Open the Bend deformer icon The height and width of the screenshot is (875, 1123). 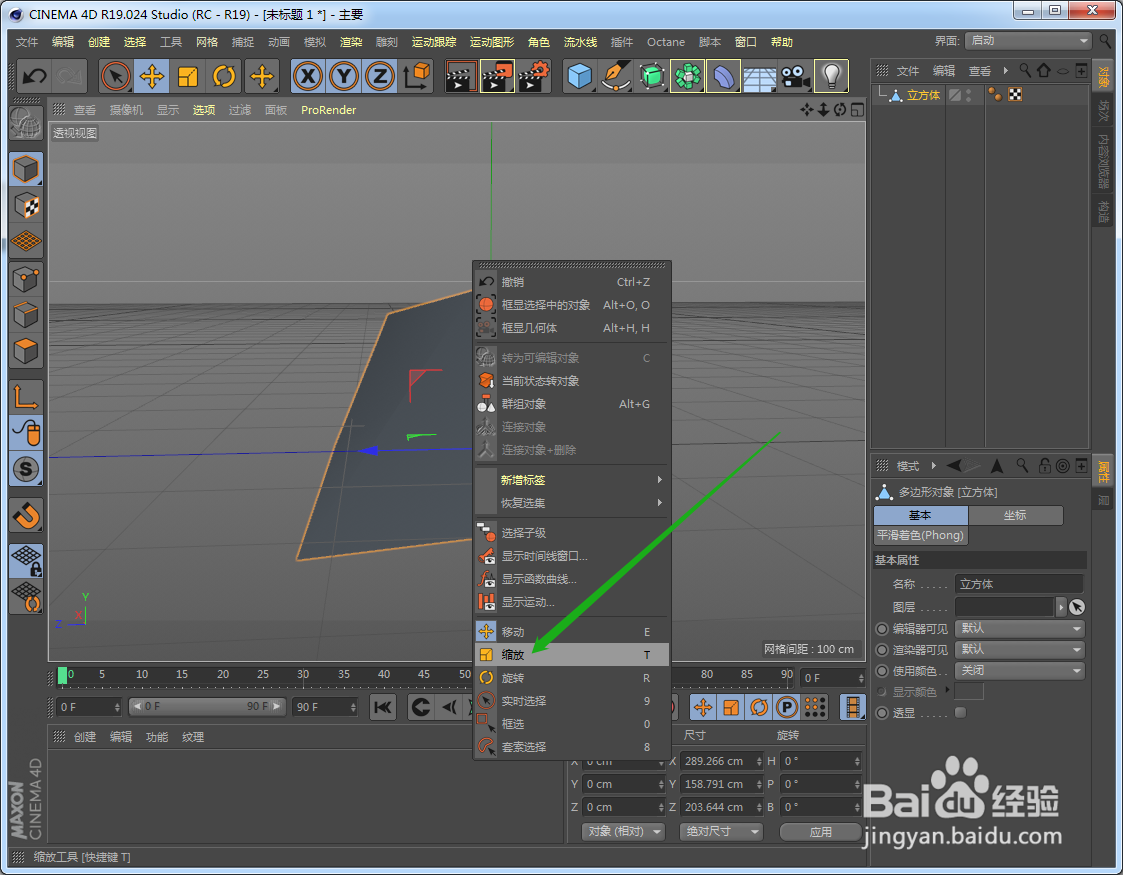click(x=723, y=77)
